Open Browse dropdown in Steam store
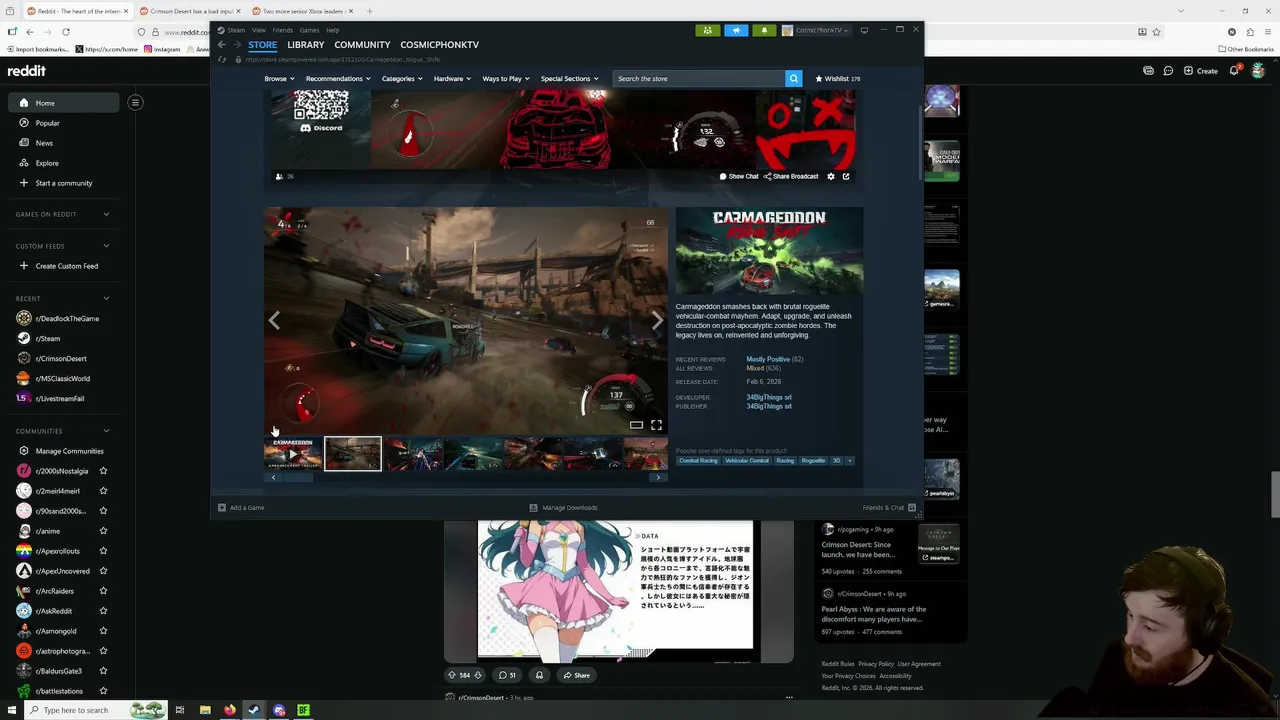 click(279, 78)
